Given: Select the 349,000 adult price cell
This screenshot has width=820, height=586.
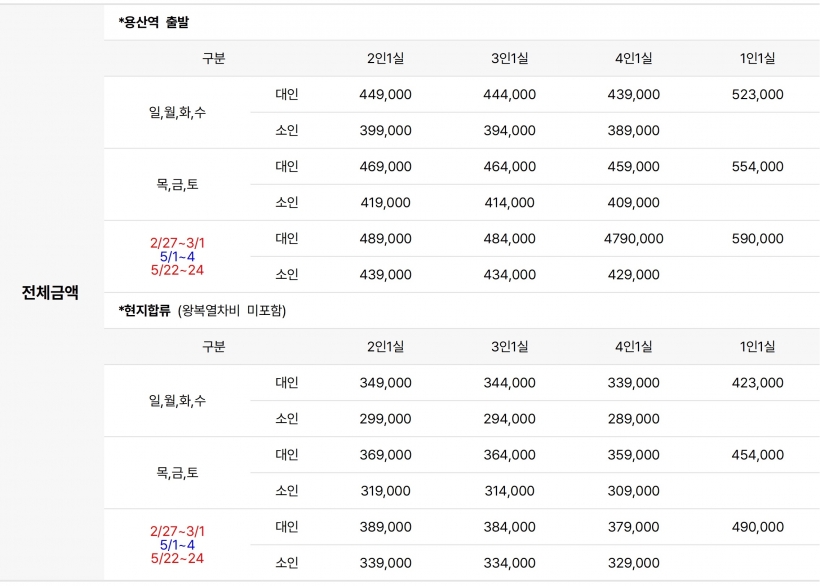Looking at the screenshot, I should (385, 383).
